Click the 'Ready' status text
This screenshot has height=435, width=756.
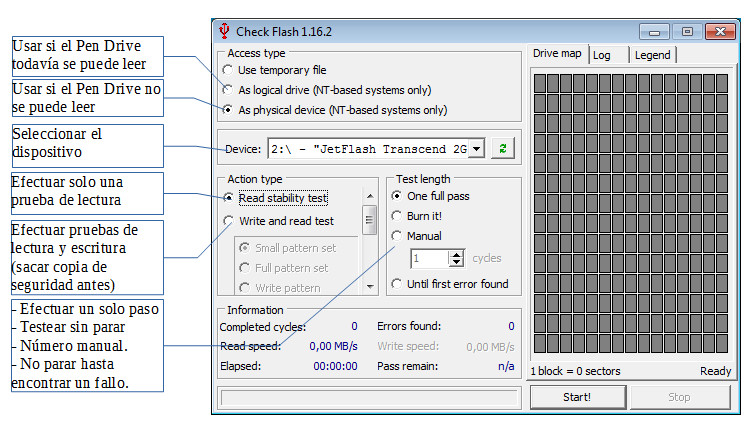point(716,371)
